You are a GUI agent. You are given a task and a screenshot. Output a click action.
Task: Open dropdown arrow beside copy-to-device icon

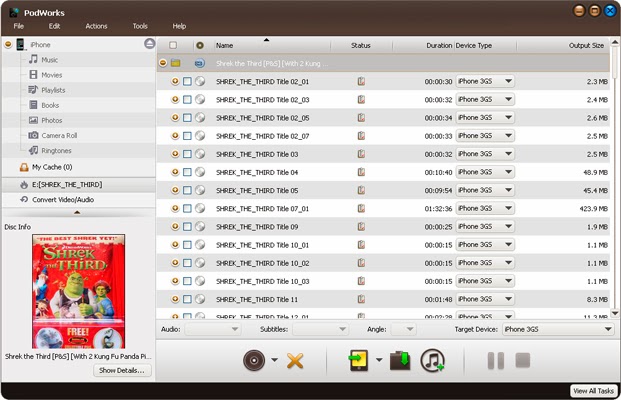tap(379, 360)
